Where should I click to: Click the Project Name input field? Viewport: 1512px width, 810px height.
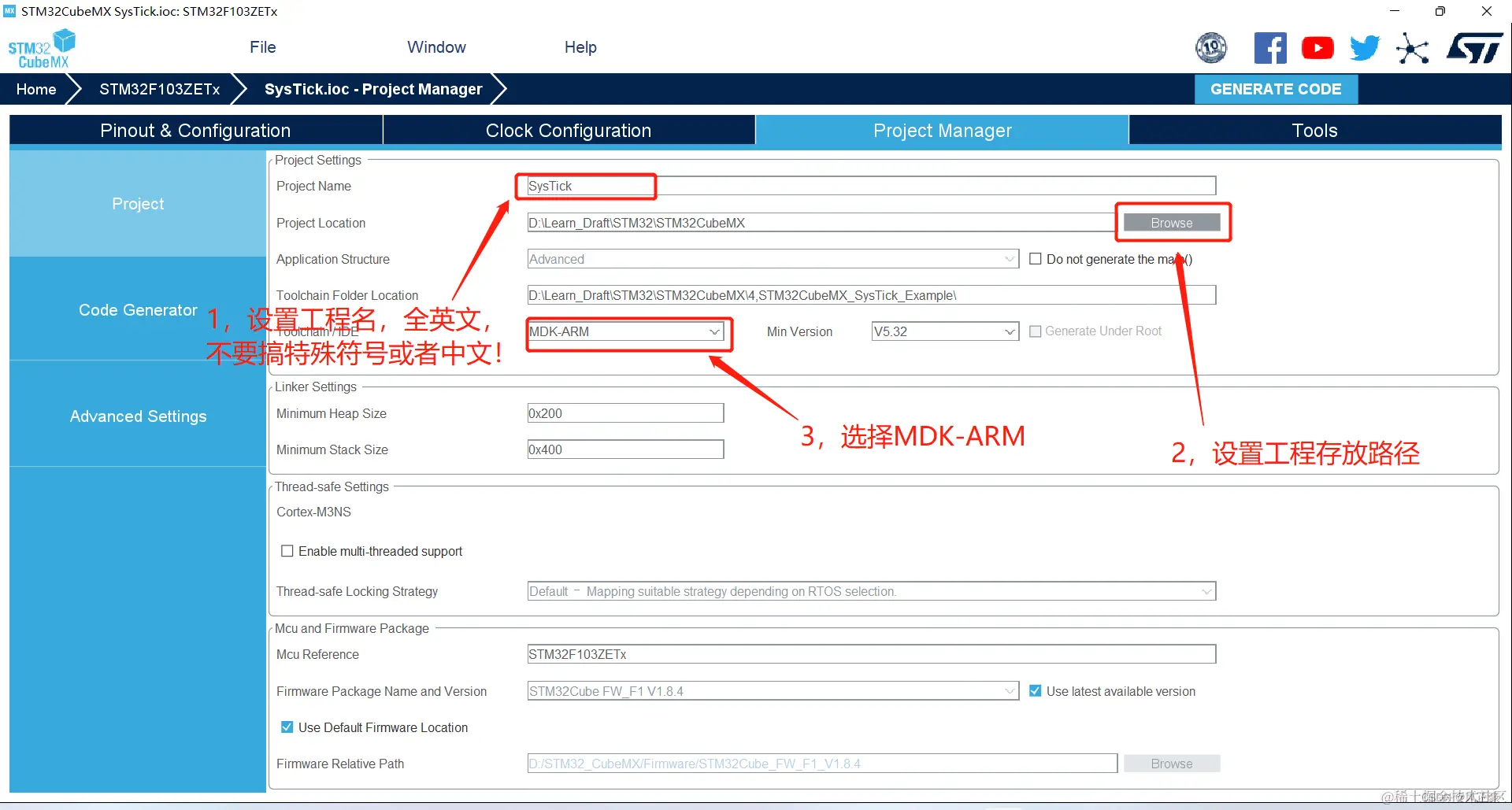(871, 186)
